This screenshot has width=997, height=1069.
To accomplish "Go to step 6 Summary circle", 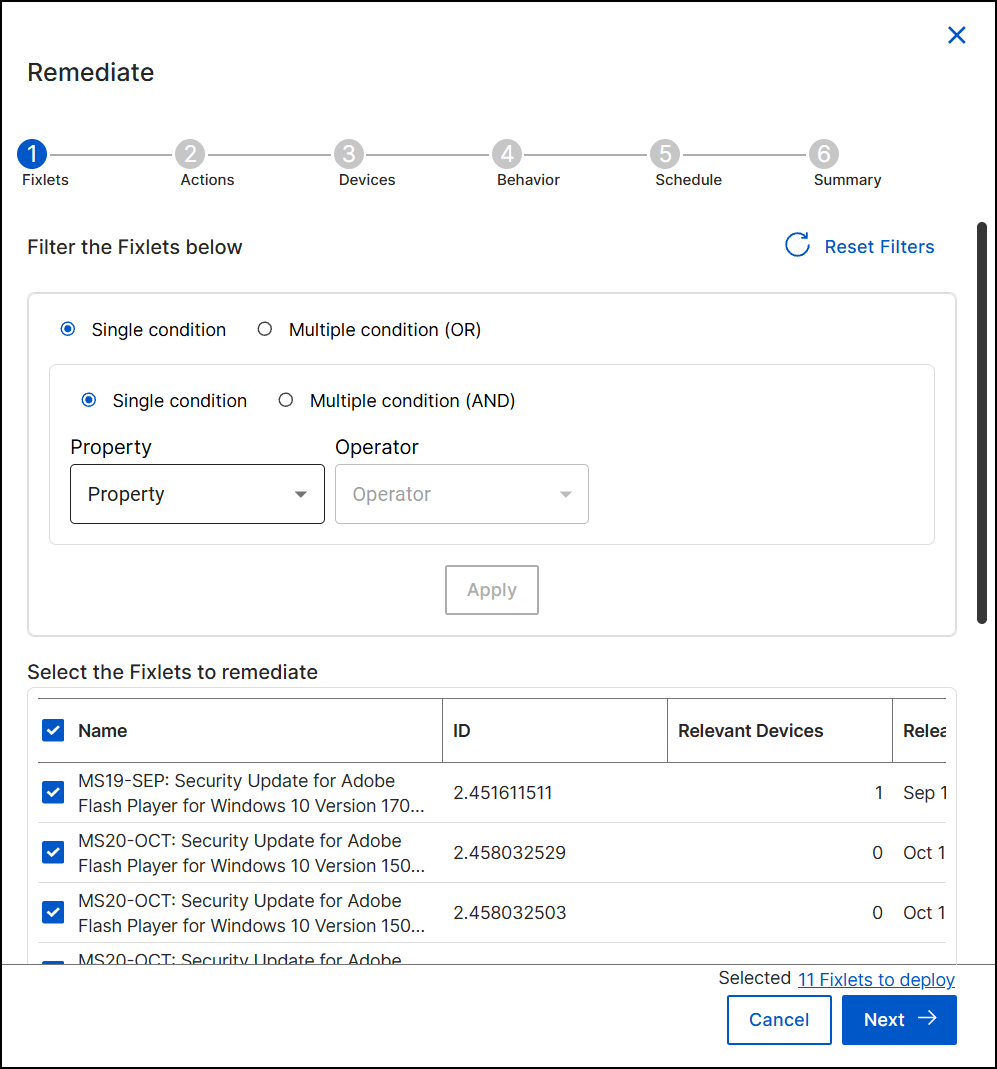I will [x=823, y=154].
